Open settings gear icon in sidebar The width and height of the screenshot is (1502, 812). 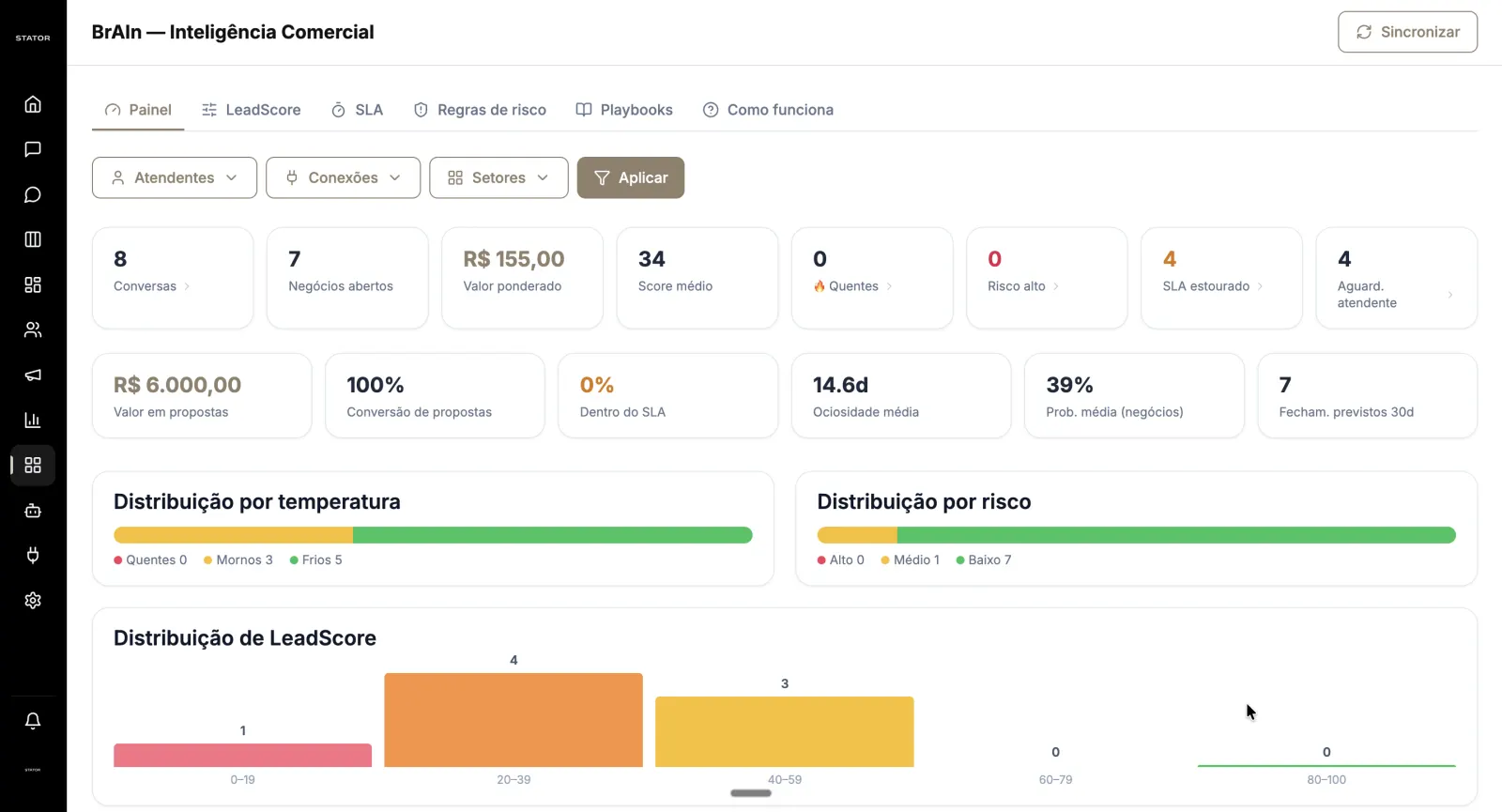tap(33, 601)
